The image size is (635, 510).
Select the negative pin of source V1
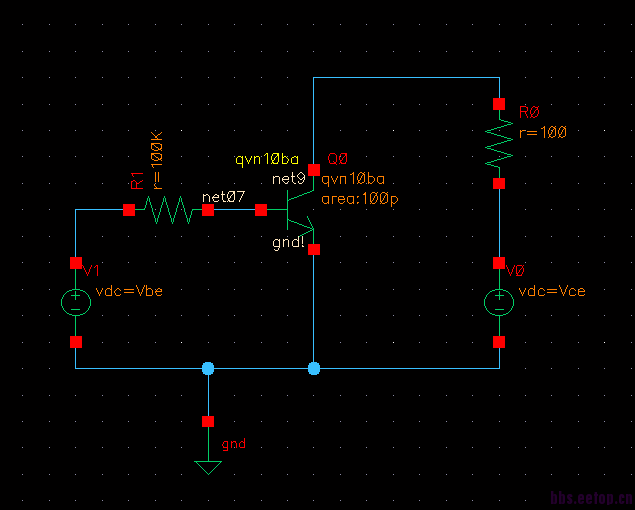tap(76, 342)
